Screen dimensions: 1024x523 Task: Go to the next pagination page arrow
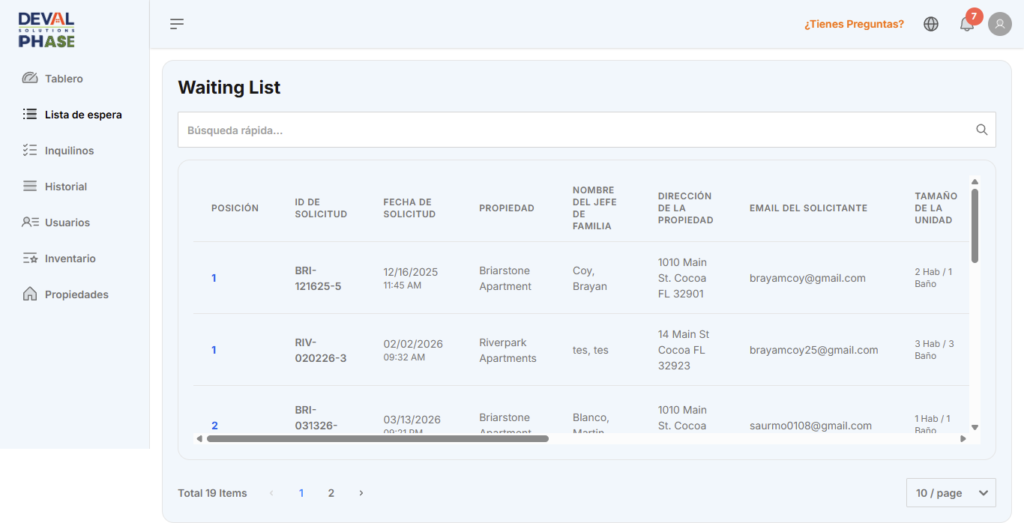361,493
